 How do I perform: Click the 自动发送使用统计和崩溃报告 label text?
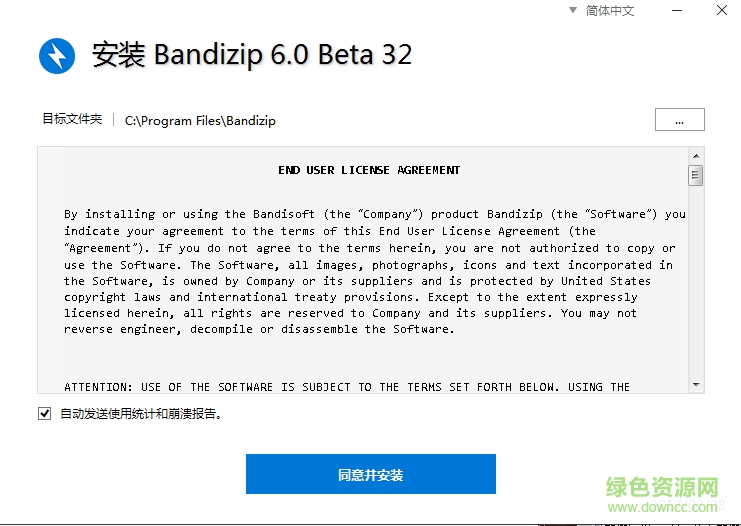pos(140,413)
